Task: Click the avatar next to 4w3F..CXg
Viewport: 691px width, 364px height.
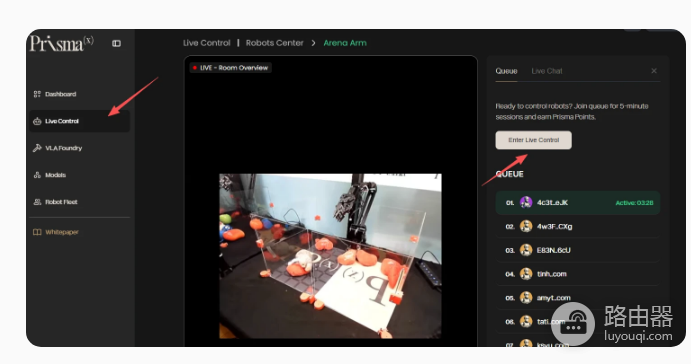Action: (x=526, y=227)
